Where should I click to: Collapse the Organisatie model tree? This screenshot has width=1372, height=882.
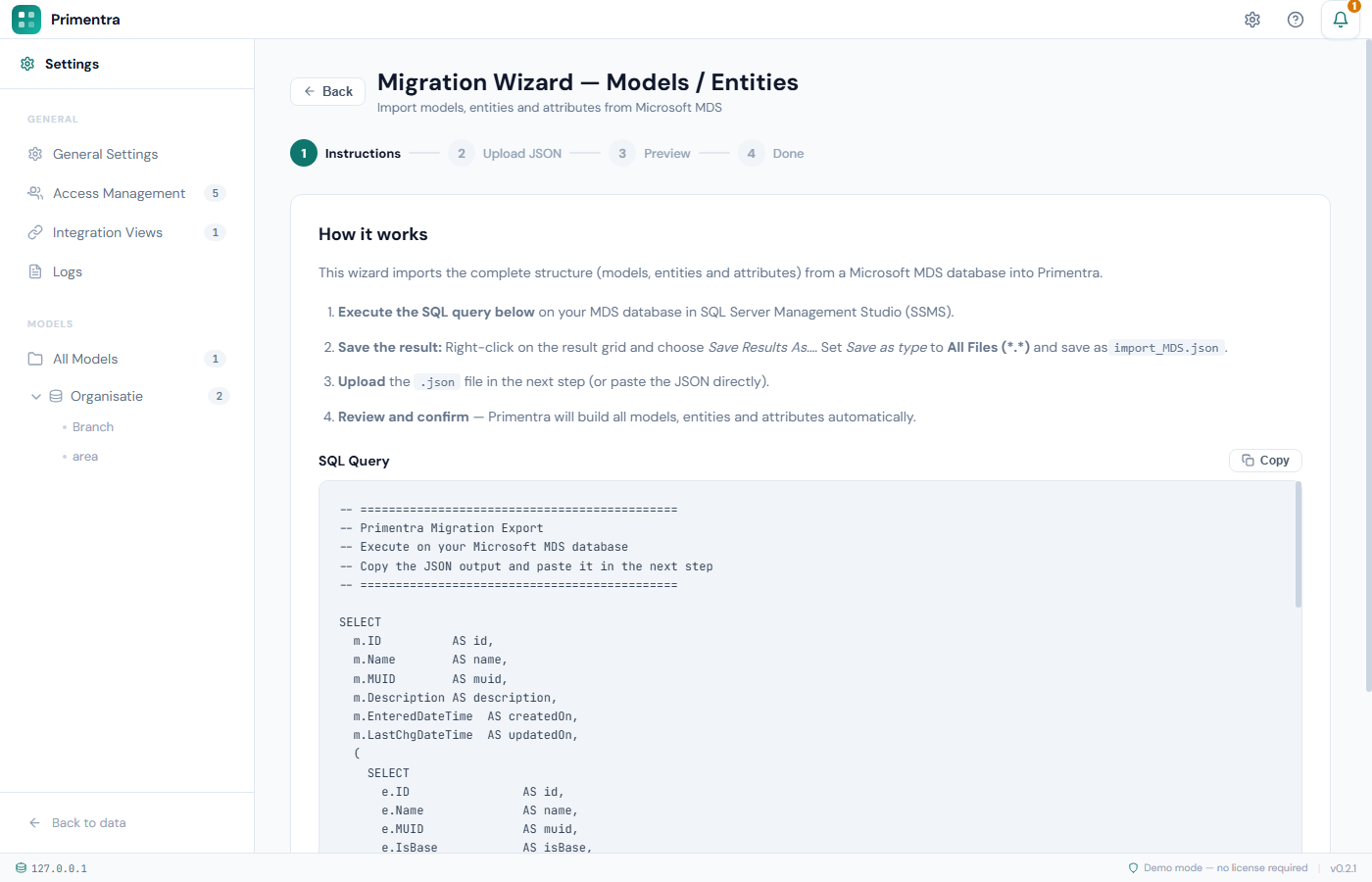coord(35,396)
